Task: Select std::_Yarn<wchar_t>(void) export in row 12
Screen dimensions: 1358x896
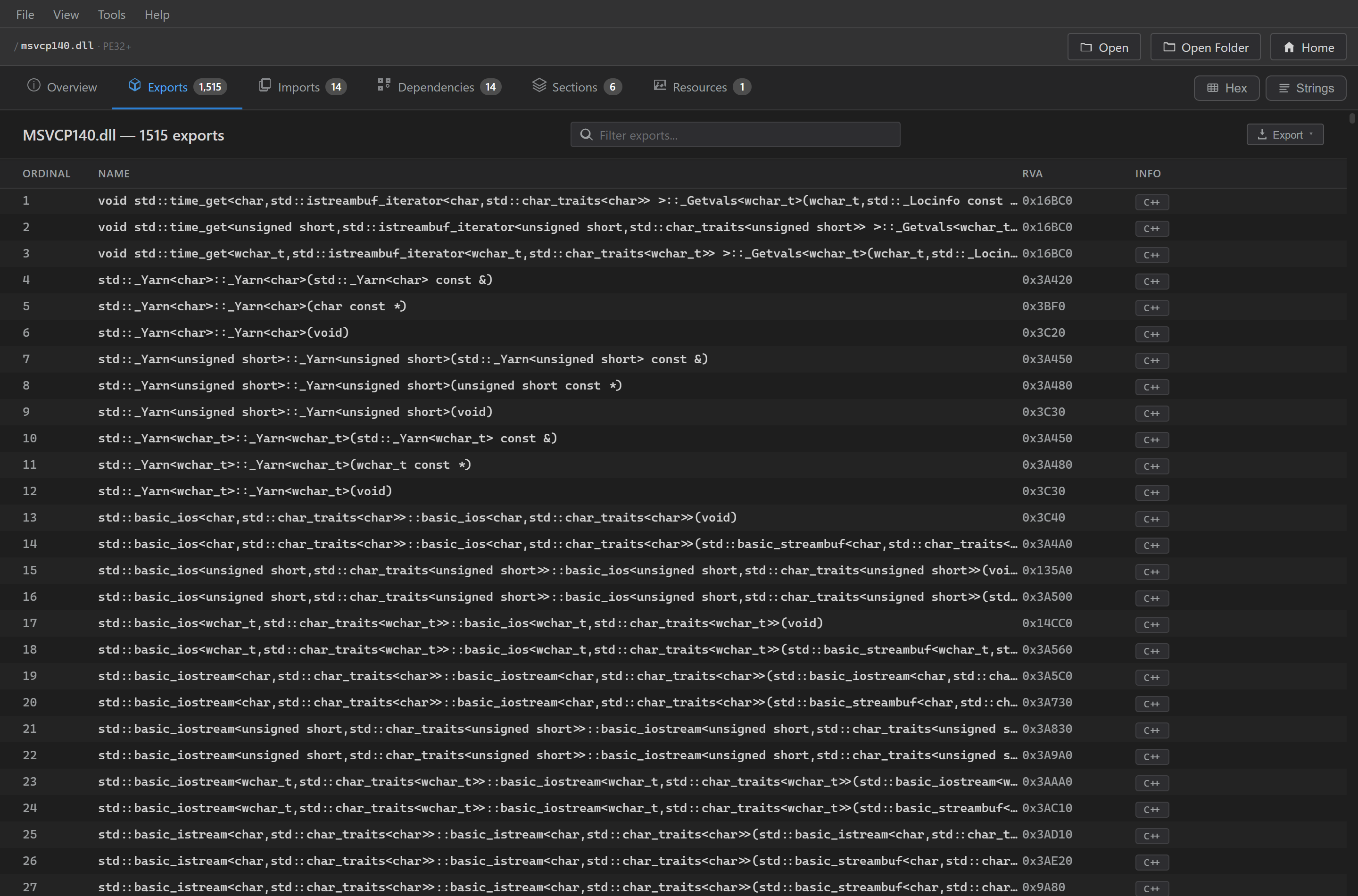Action: (x=245, y=491)
